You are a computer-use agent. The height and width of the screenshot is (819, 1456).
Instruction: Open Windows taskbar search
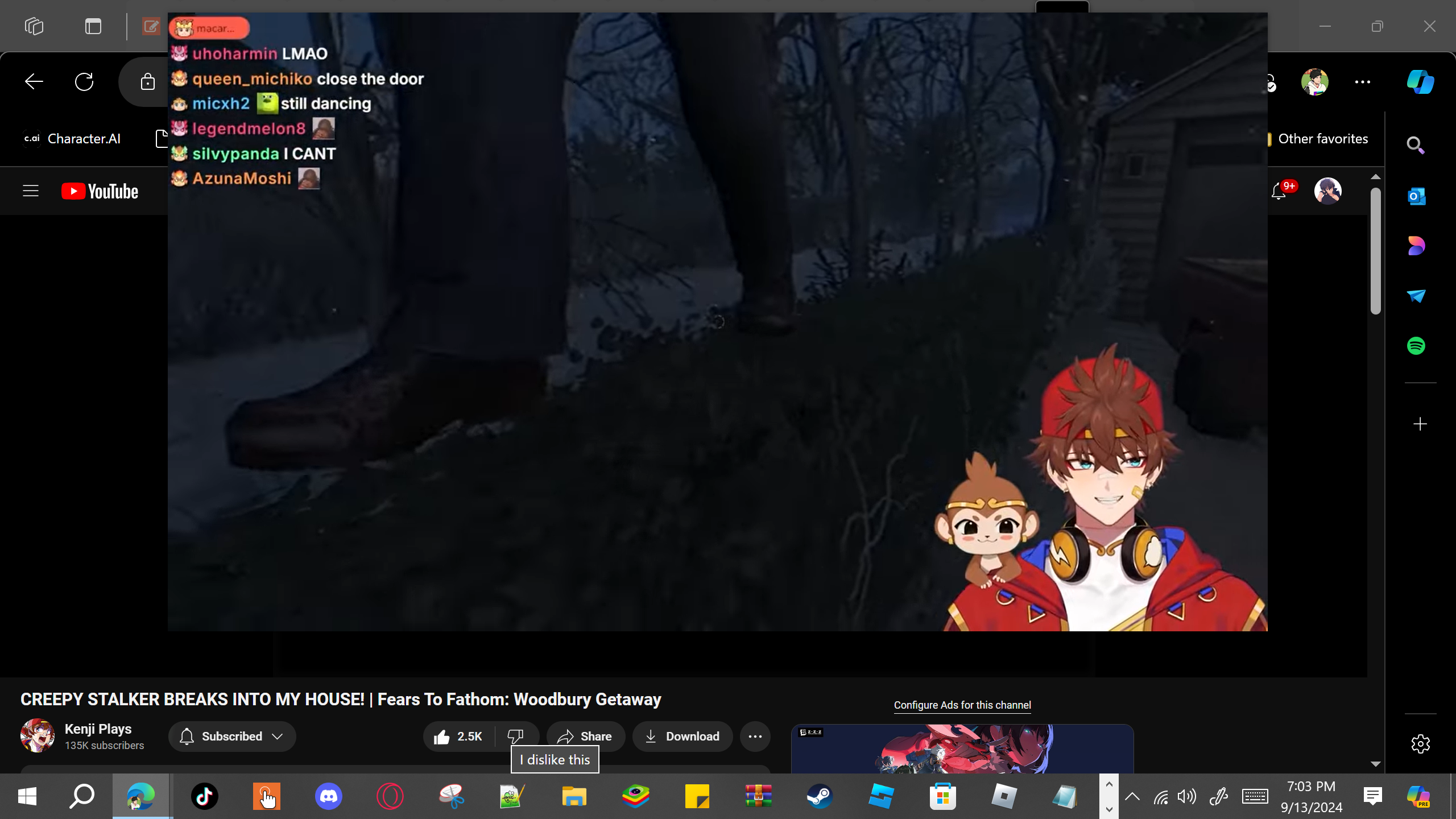(82, 796)
